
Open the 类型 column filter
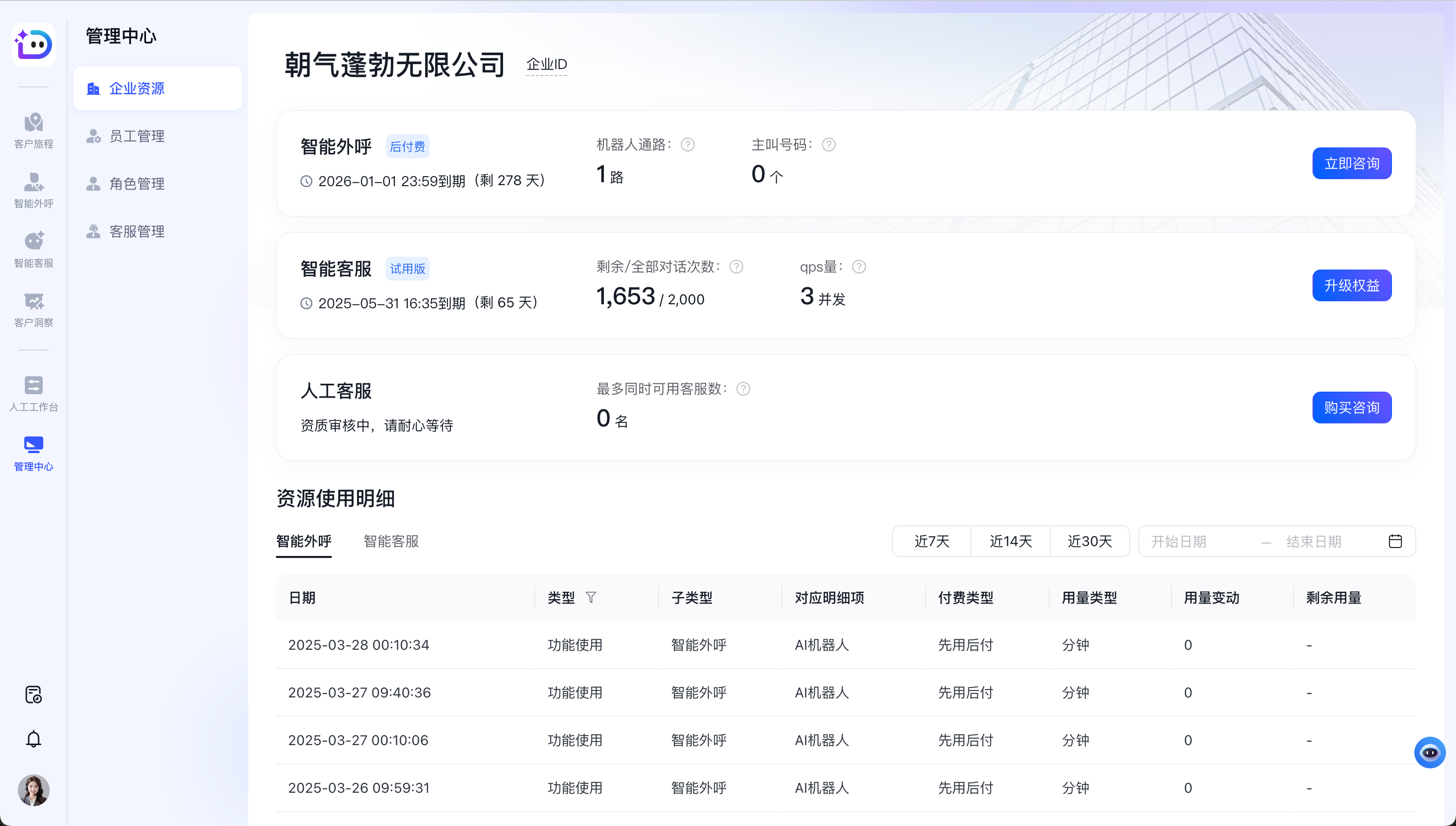[x=590, y=597]
